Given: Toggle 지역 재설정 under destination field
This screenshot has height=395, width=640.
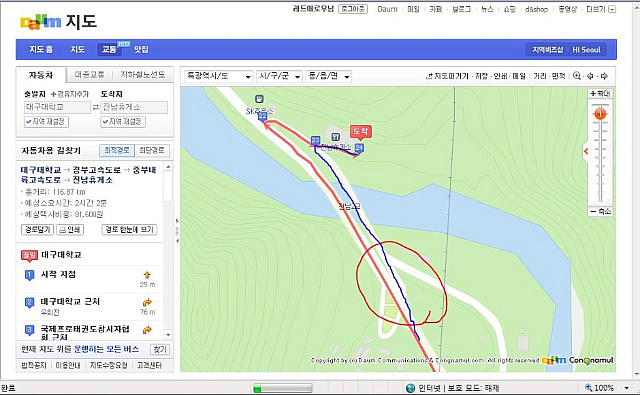Looking at the screenshot, I should coord(123,122).
